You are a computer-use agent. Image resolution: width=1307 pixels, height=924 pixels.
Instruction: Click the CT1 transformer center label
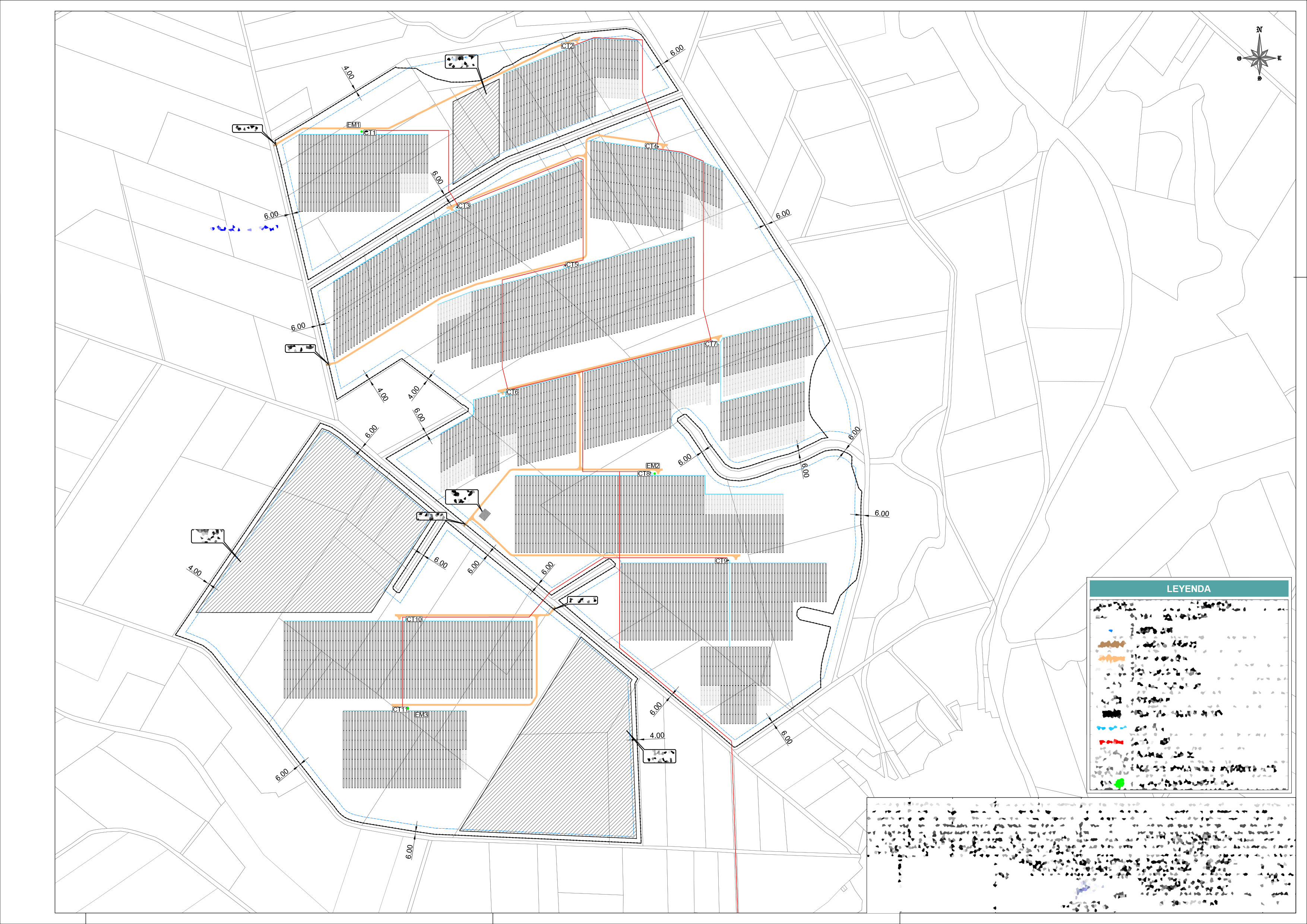(370, 133)
